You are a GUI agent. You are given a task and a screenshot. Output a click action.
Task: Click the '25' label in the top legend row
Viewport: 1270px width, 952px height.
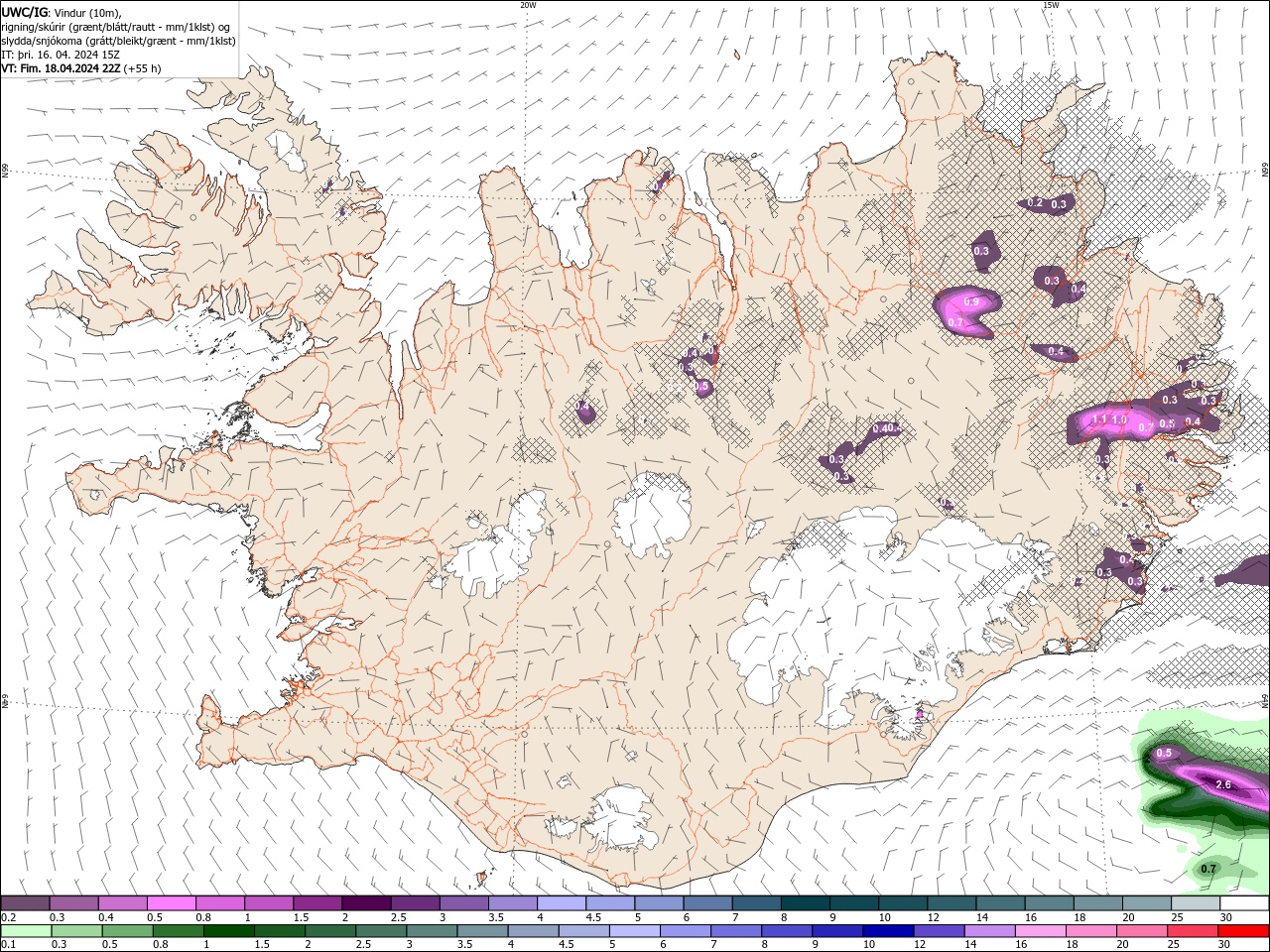tap(1177, 917)
